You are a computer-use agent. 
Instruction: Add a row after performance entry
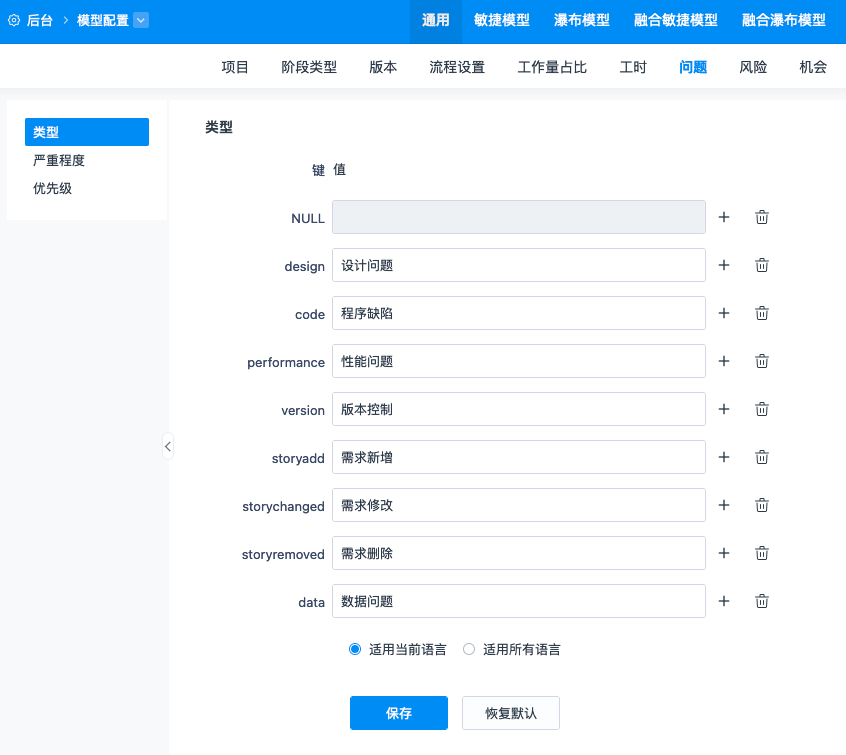[x=724, y=361]
